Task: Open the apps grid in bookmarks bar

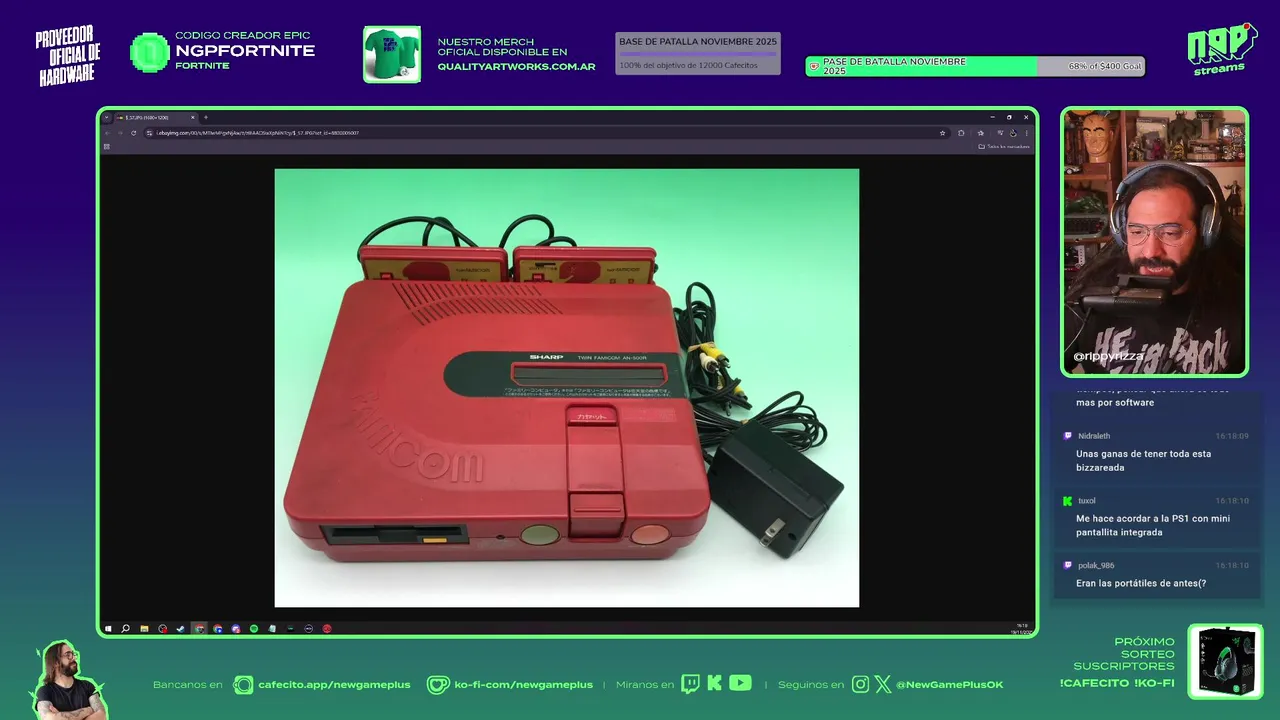Action: click(x=106, y=146)
